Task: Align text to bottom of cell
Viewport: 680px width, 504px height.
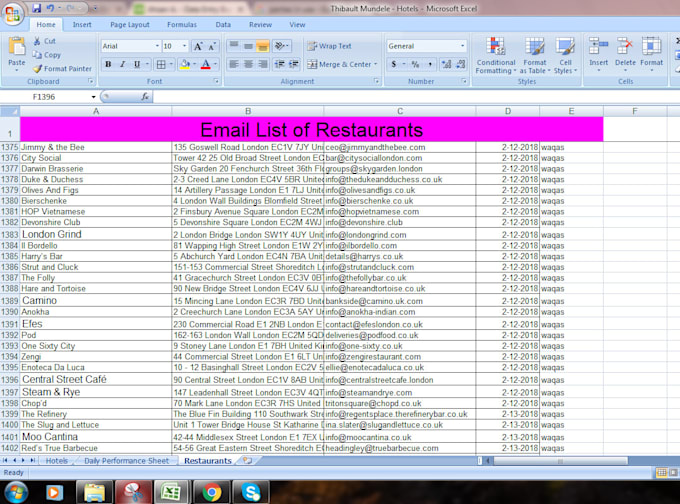Action: 262,46
